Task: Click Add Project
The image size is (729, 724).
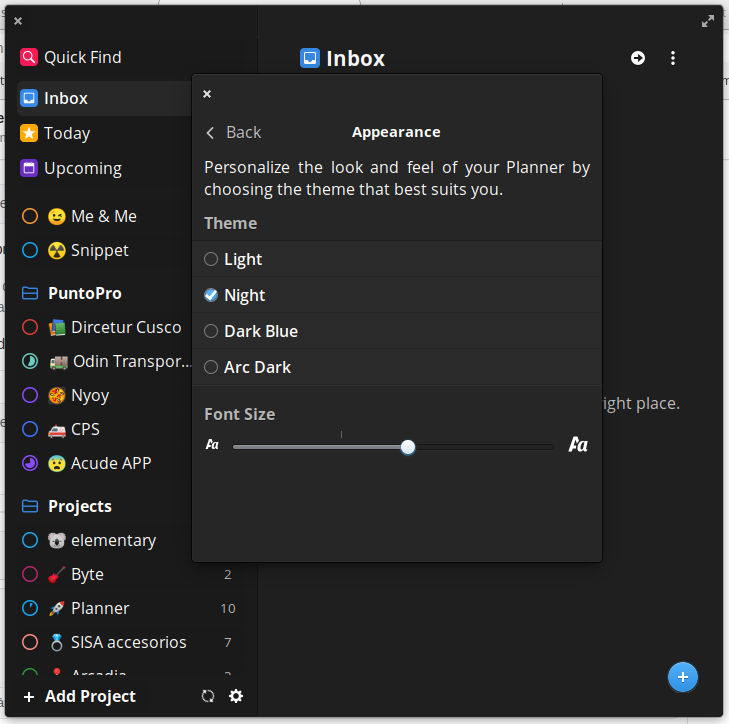Action: tap(79, 696)
